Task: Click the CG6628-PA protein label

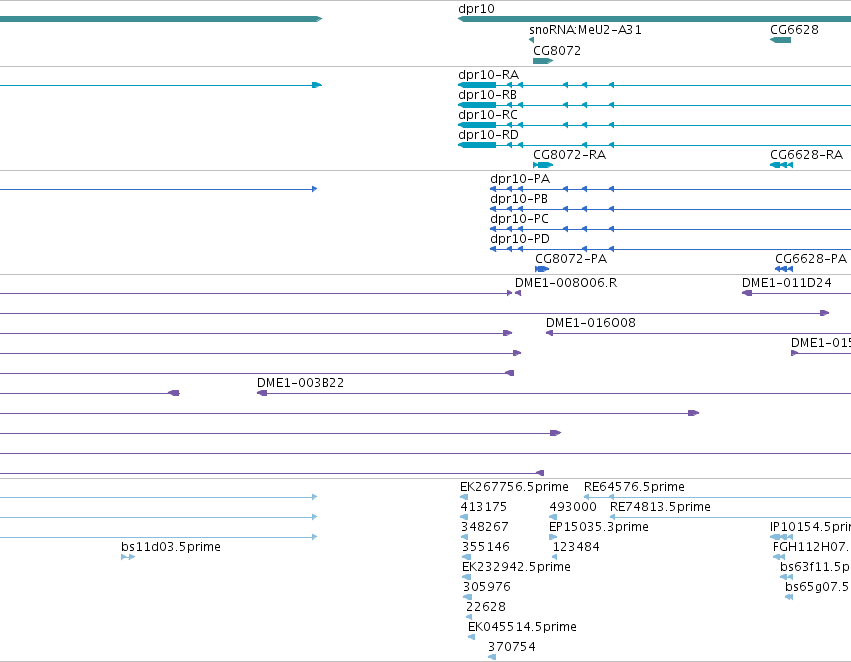Action: [810, 259]
